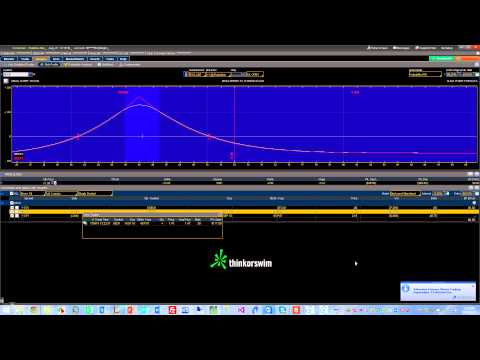Viewport: 480px width, 360px height.
Task: Toggle the checkbox left of the risk graph header
Action: pos(6,81)
